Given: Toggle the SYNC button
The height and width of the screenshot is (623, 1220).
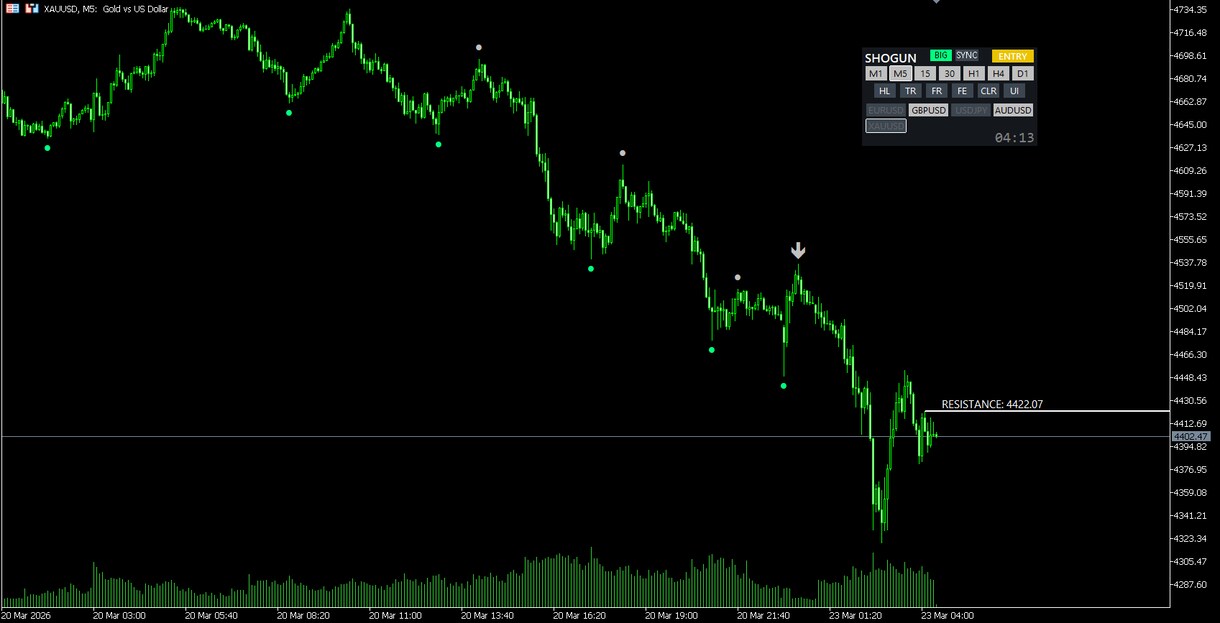Looking at the screenshot, I should pyautogui.click(x=967, y=56).
